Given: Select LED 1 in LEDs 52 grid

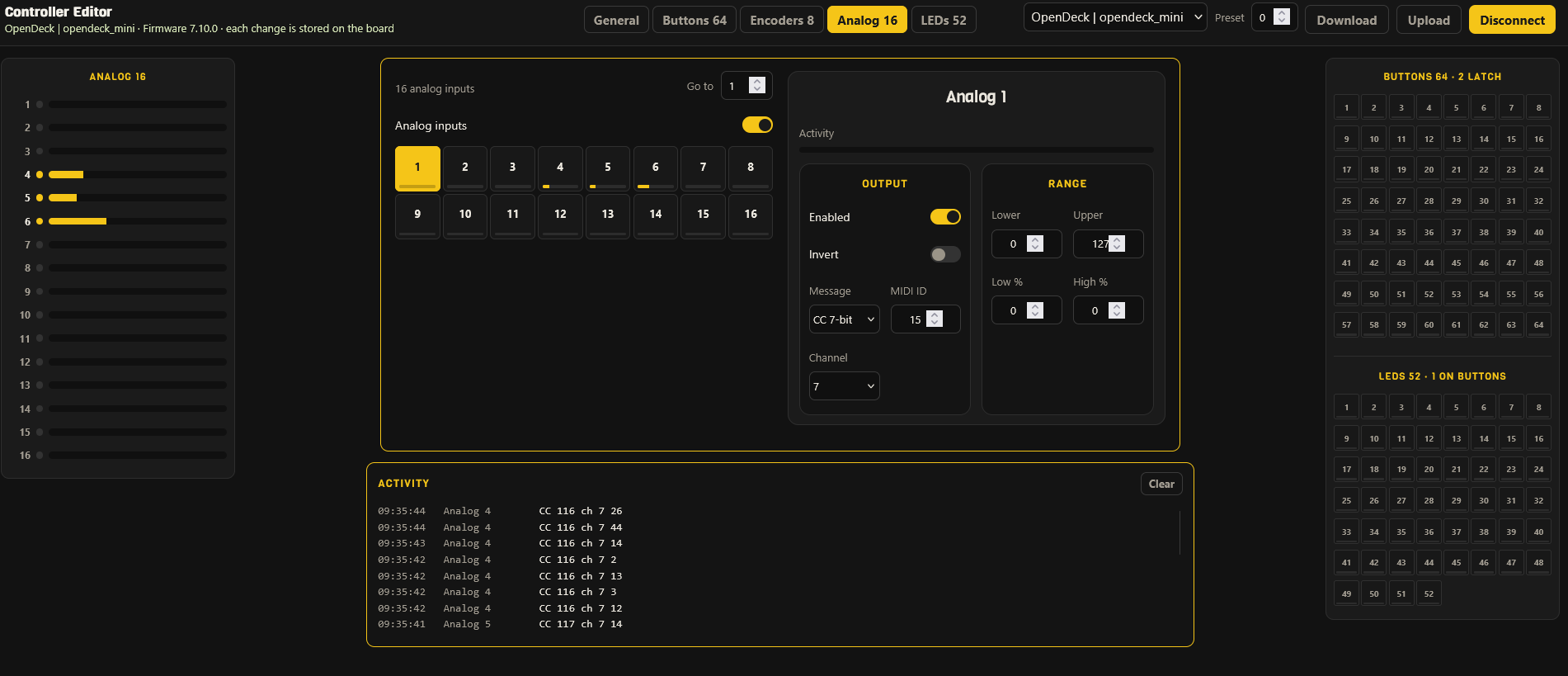Looking at the screenshot, I should tap(1346, 407).
